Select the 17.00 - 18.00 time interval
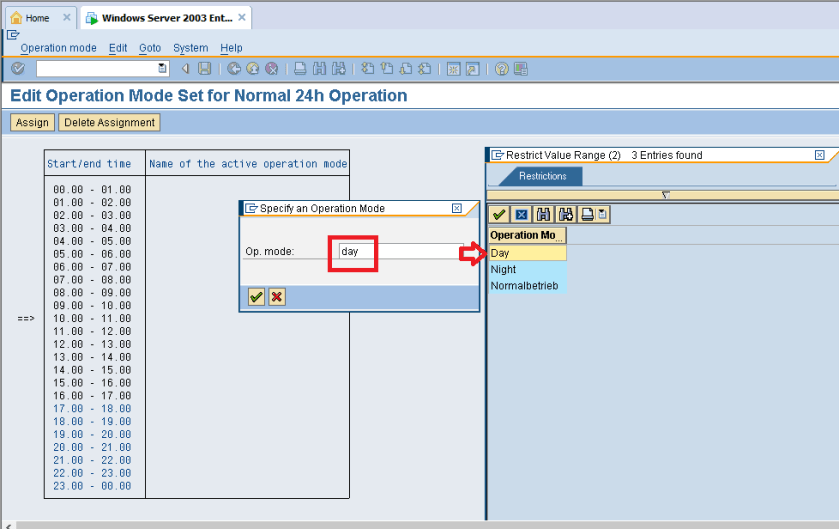 92,409
